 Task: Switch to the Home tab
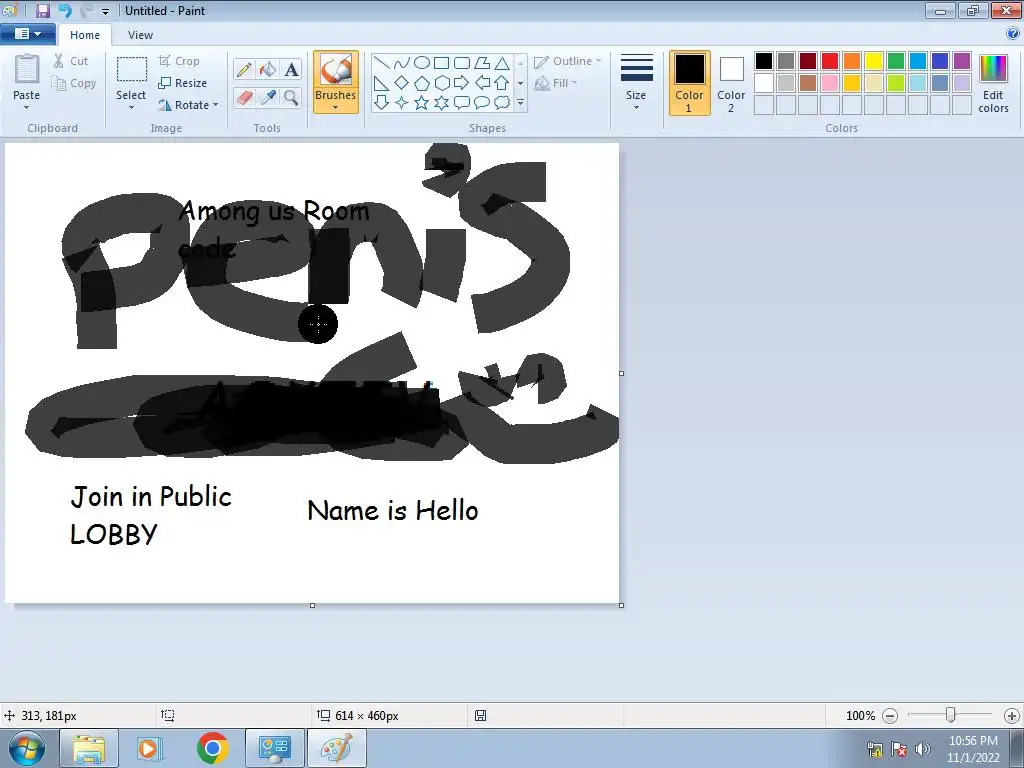[85, 35]
